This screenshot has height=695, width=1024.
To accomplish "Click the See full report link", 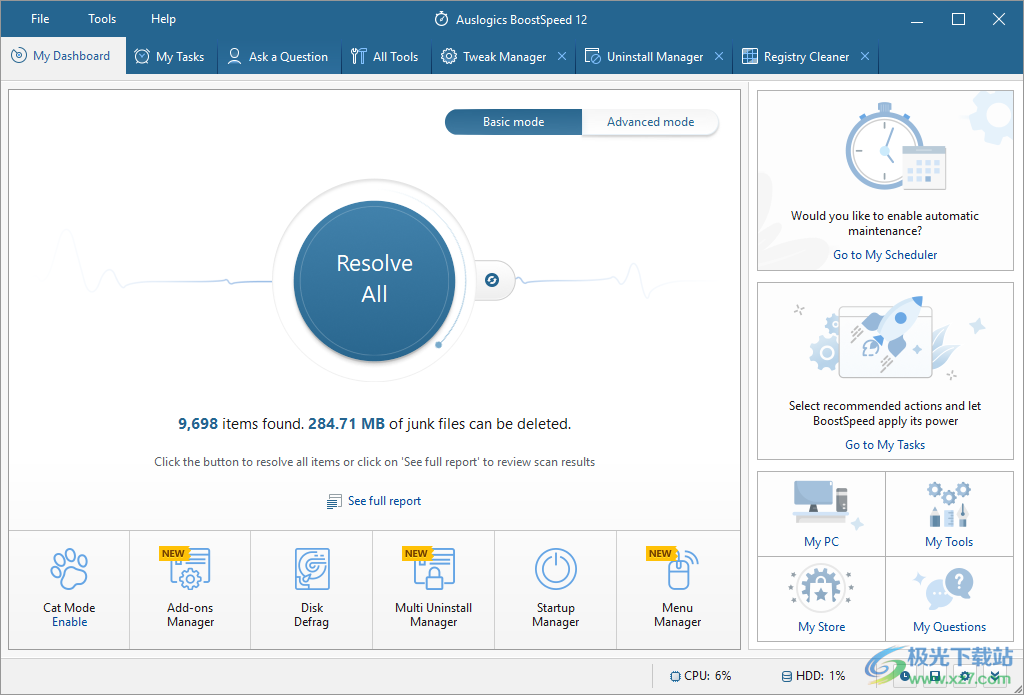I will pyautogui.click(x=384, y=501).
